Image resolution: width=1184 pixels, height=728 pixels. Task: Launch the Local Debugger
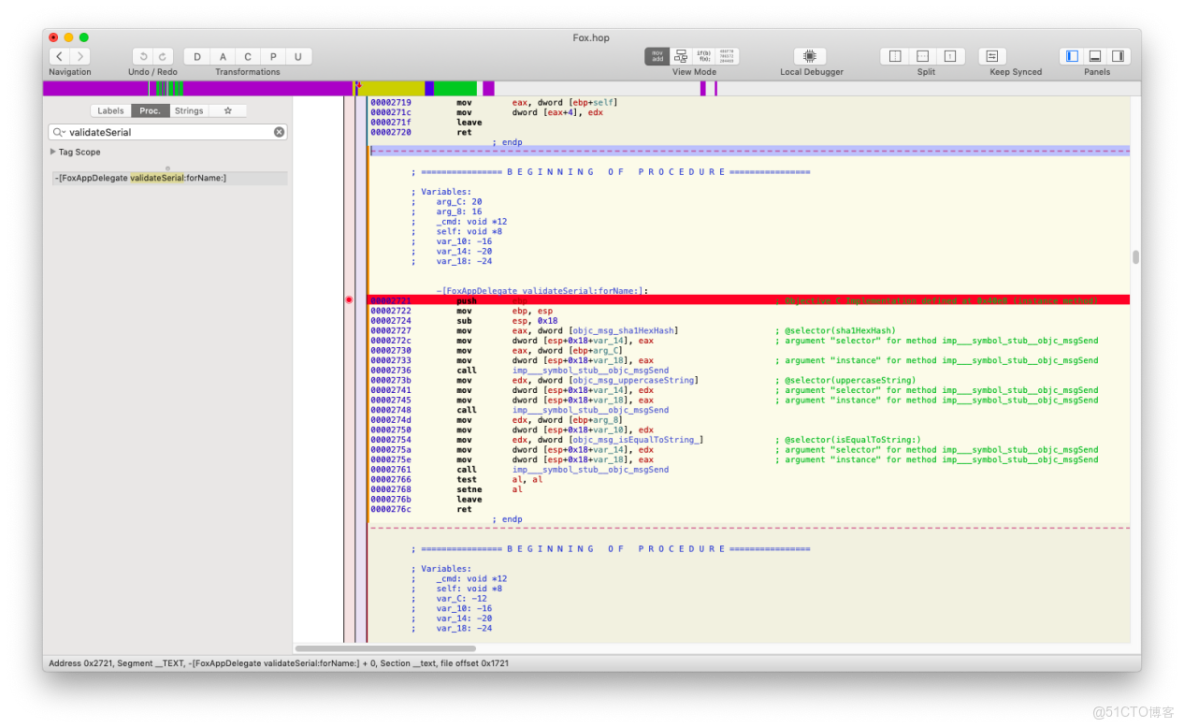810,56
